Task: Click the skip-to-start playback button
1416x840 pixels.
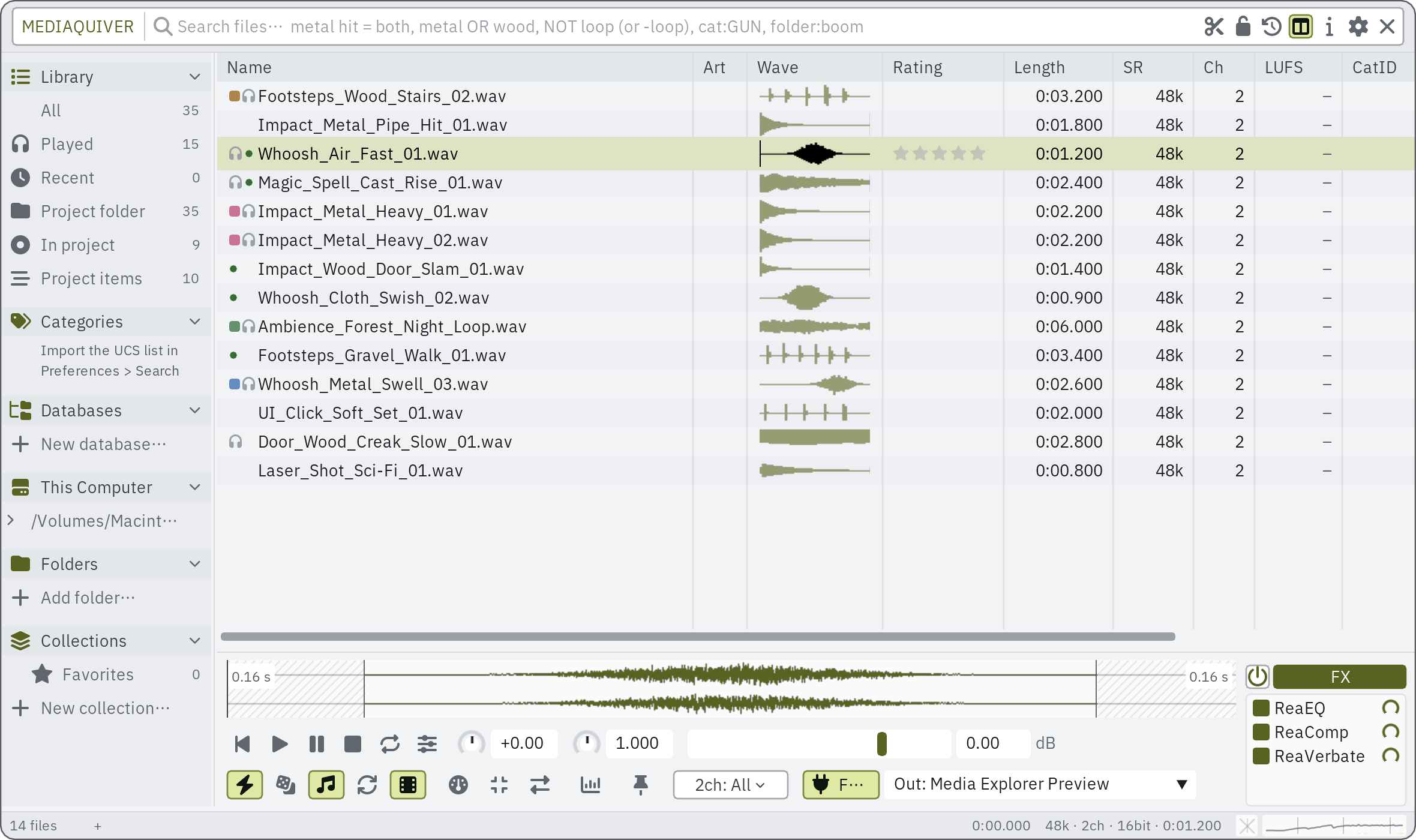Action: pyautogui.click(x=242, y=744)
